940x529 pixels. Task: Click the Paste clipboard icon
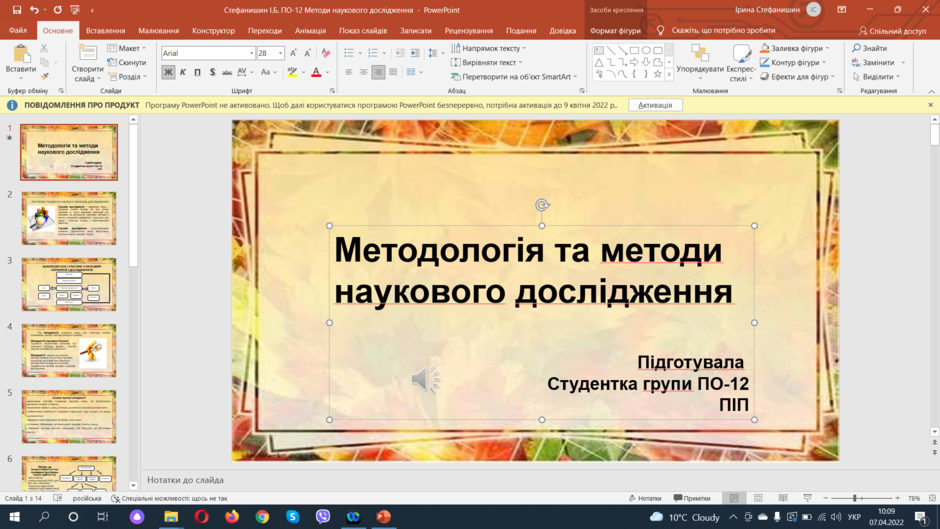point(21,54)
